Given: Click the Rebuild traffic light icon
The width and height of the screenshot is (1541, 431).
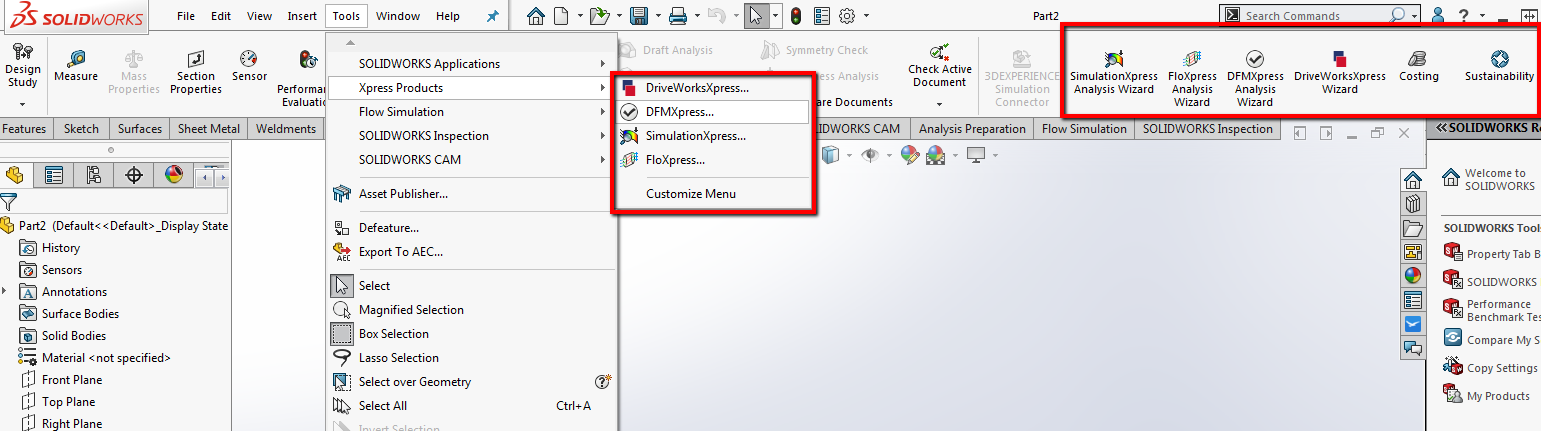Looking at the screenshot, I should point(796,16).
